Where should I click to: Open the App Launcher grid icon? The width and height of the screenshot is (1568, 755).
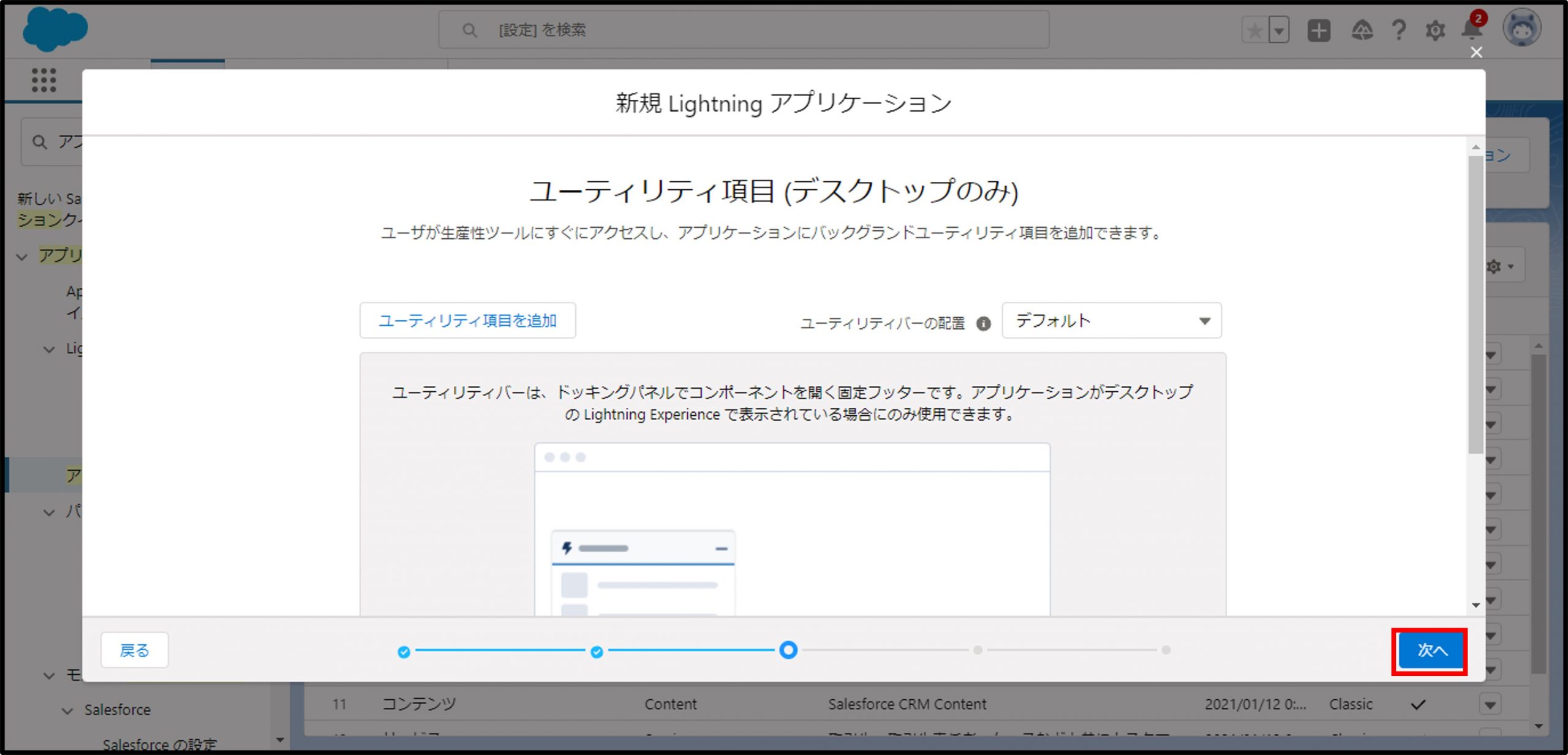43,80
